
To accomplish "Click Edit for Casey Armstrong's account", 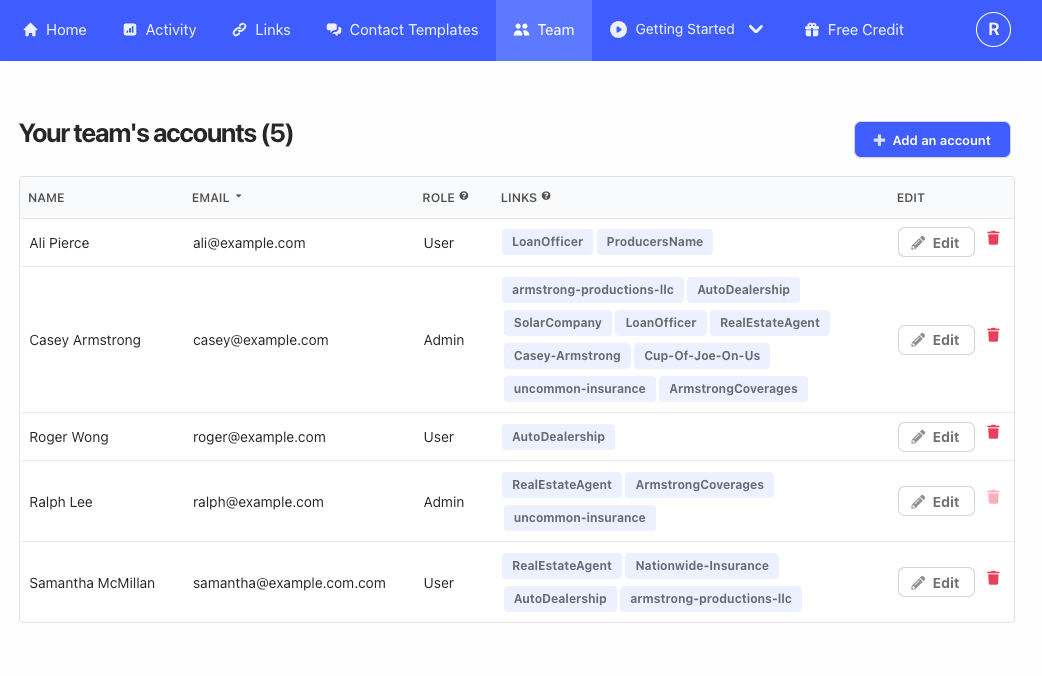I will point(936,340).
